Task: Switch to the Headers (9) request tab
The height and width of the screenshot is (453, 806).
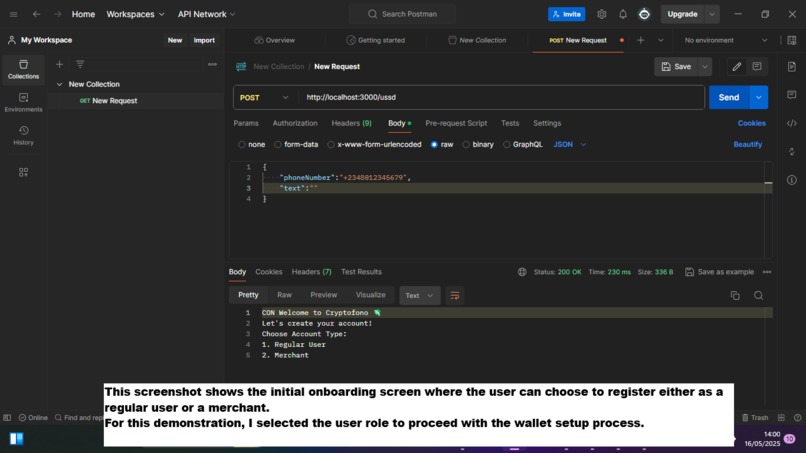Action: 352,123
